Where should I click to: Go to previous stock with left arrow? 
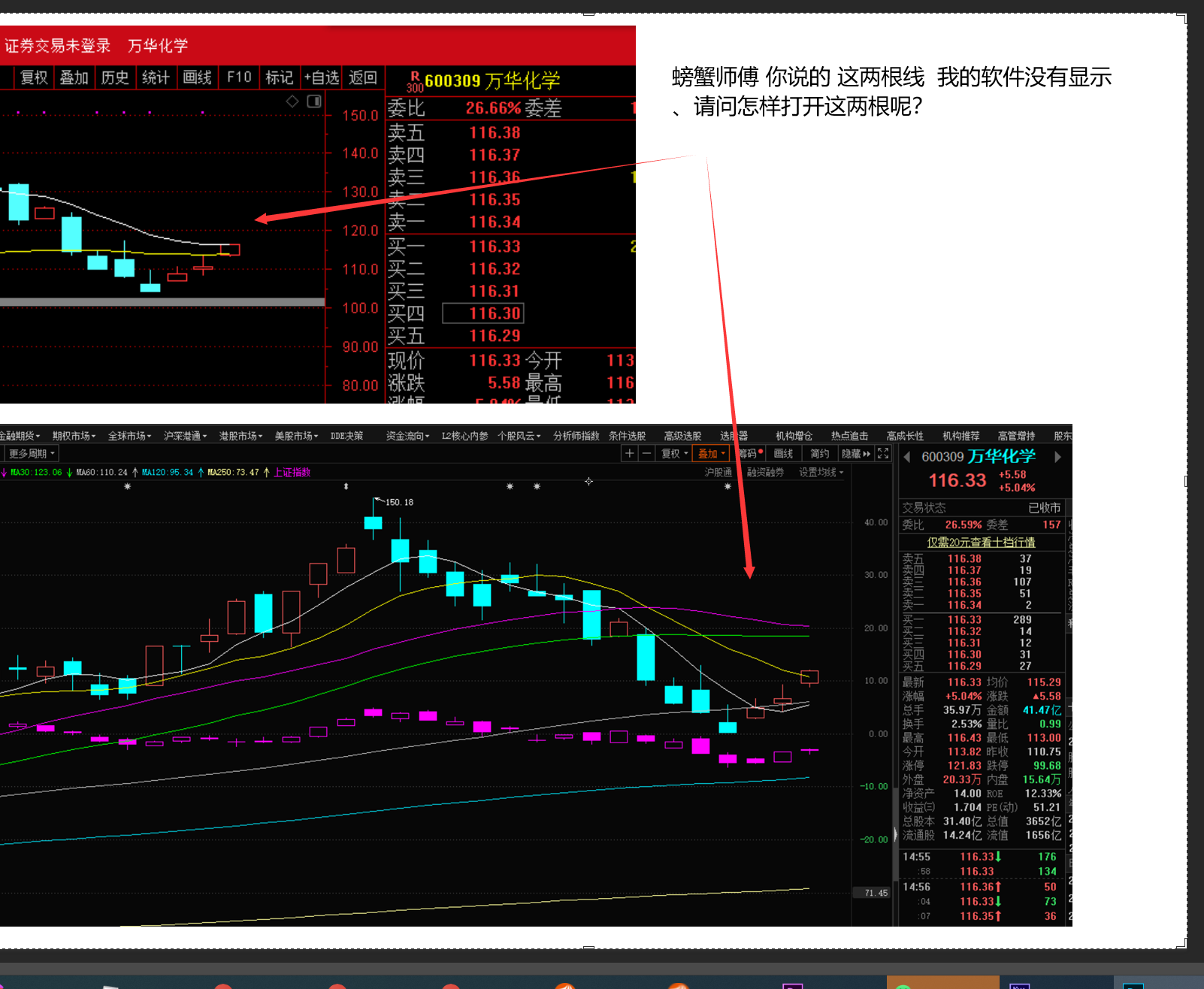[x=907, y=457]
